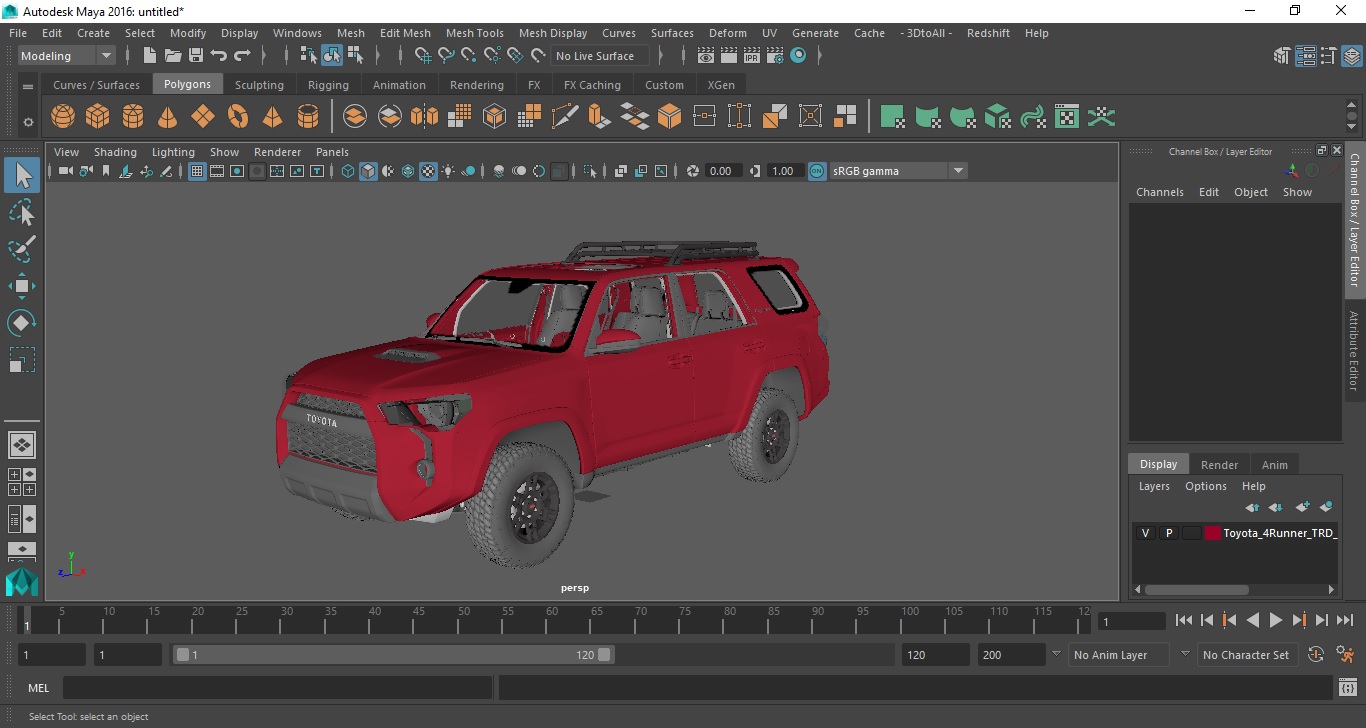Activate the Lasso select tool
The width and height of the screenshot is (1366, 728).
tap(22, 212)
